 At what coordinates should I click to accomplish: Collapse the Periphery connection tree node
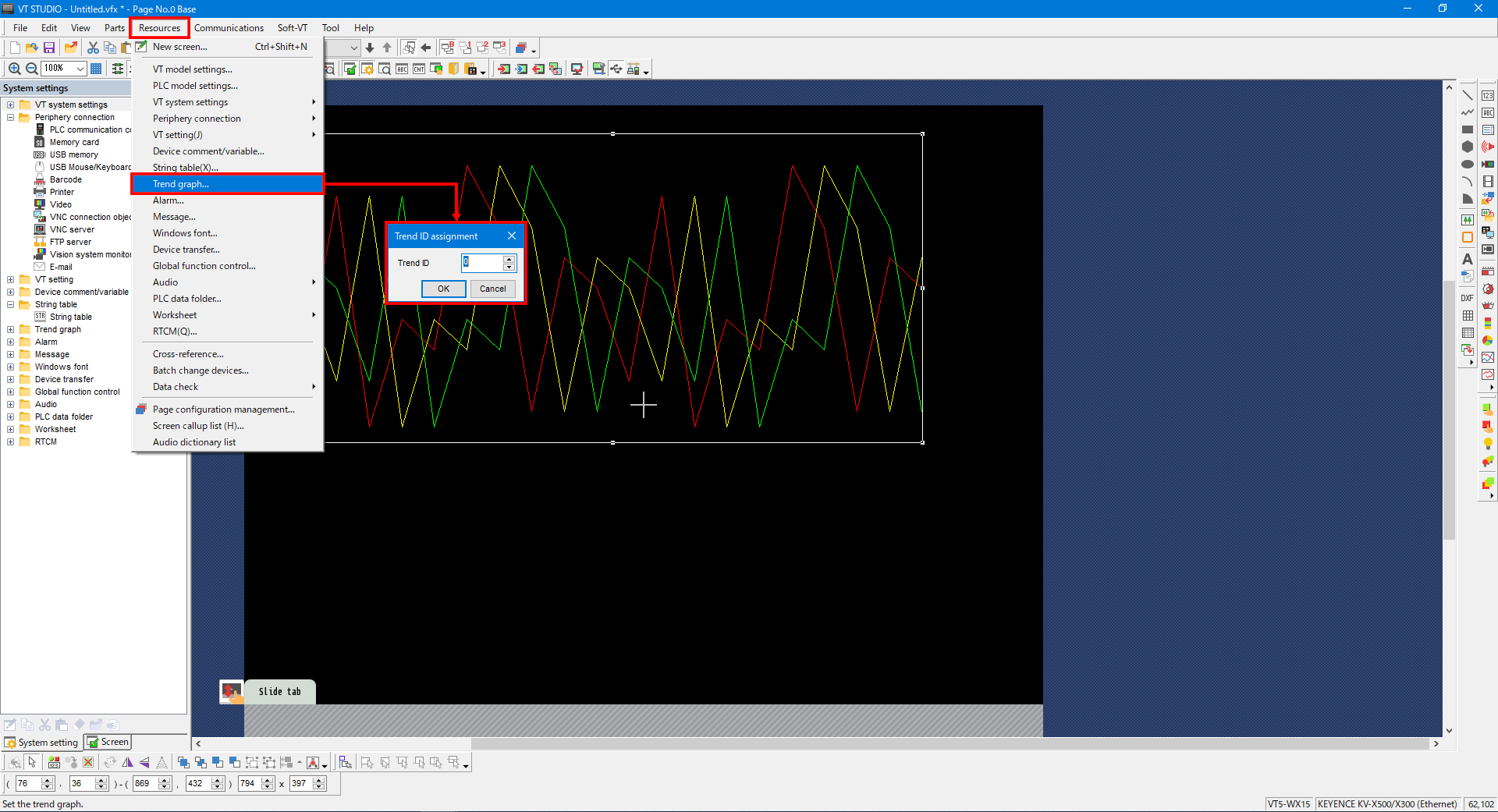click(10, 117)
